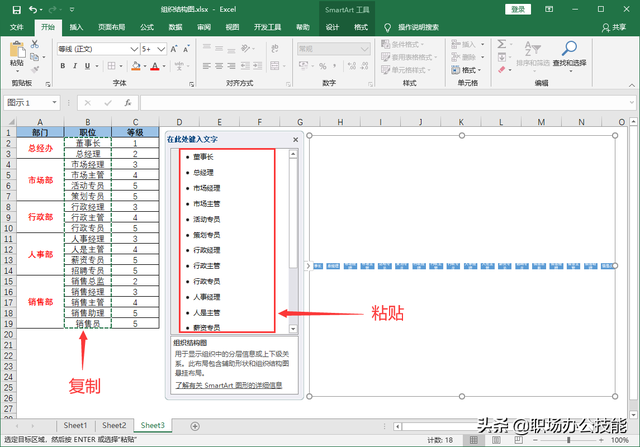
Task: Switch to Sheet1 tab
Action: 75,425
